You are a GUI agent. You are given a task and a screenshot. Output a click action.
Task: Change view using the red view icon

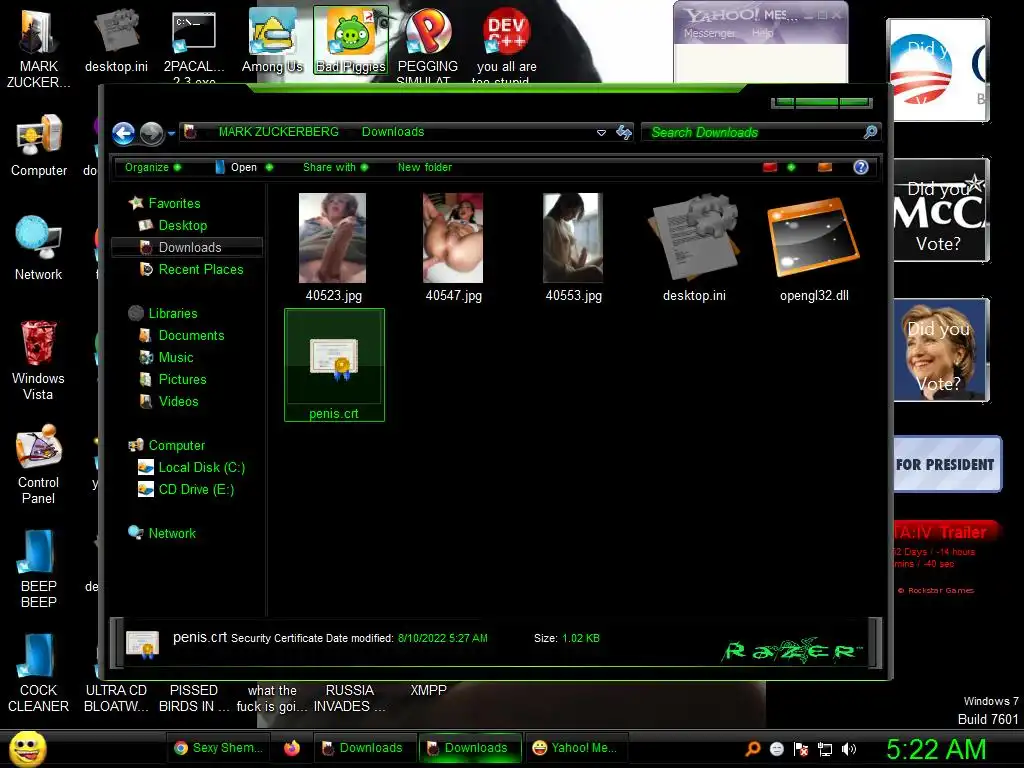770,167
